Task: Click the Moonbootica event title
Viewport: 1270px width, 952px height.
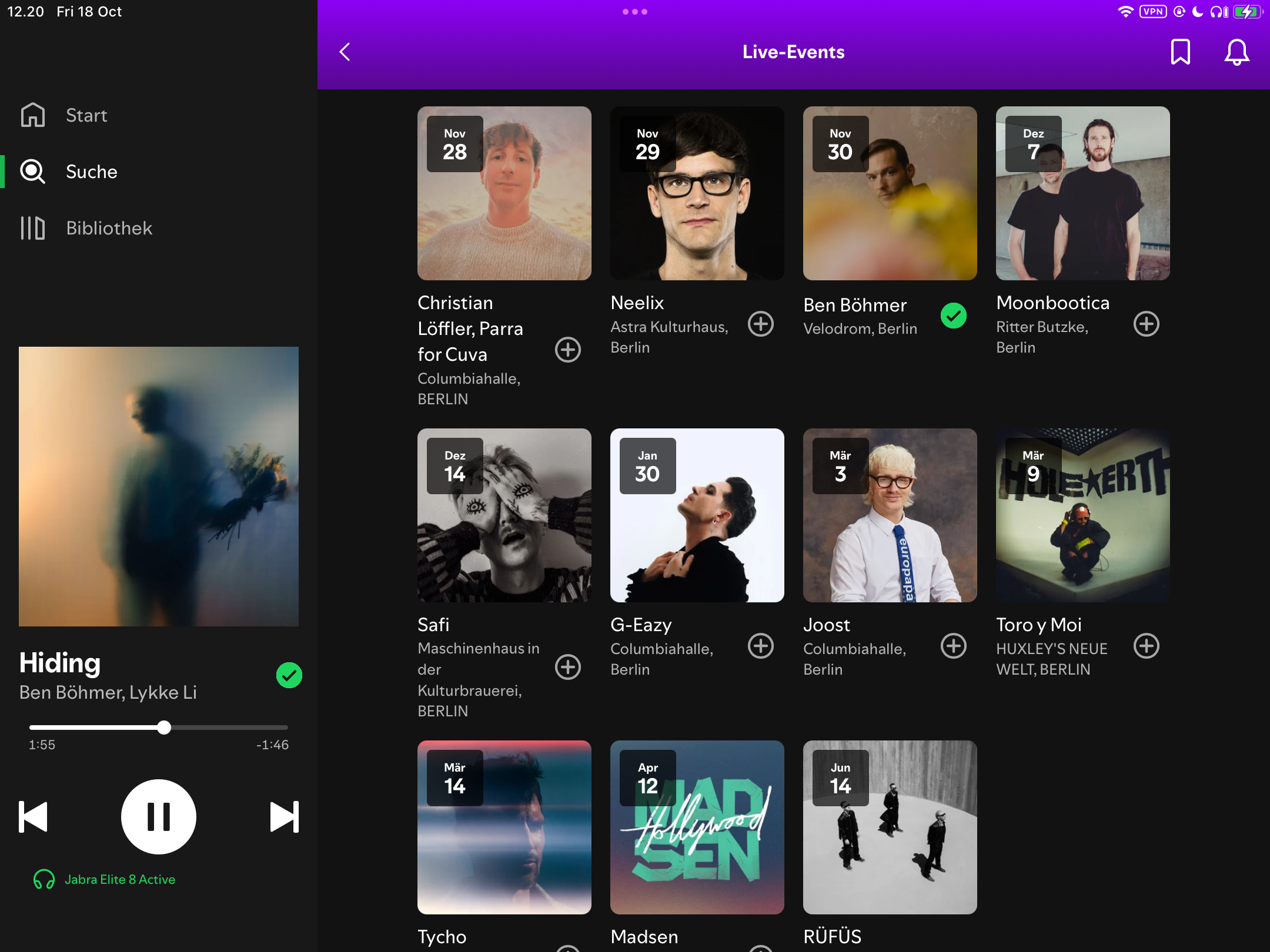Action: point(1052,303)
